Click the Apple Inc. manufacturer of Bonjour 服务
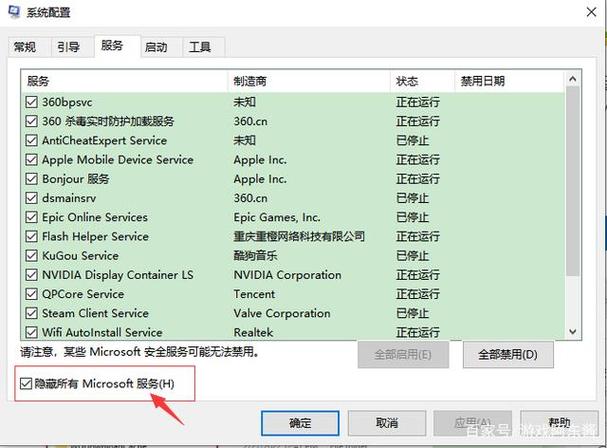This screenshot has height=448, width=607. click(x=260, y=179)
